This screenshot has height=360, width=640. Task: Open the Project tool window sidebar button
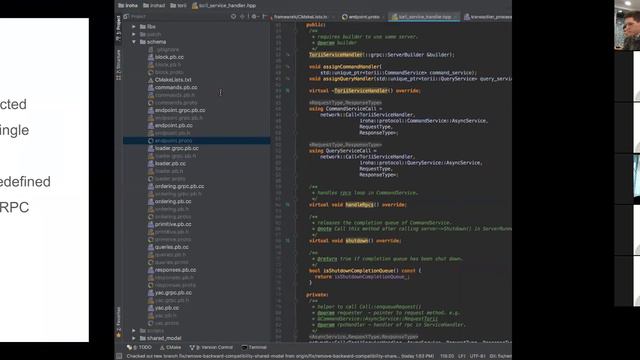[119, 29]
